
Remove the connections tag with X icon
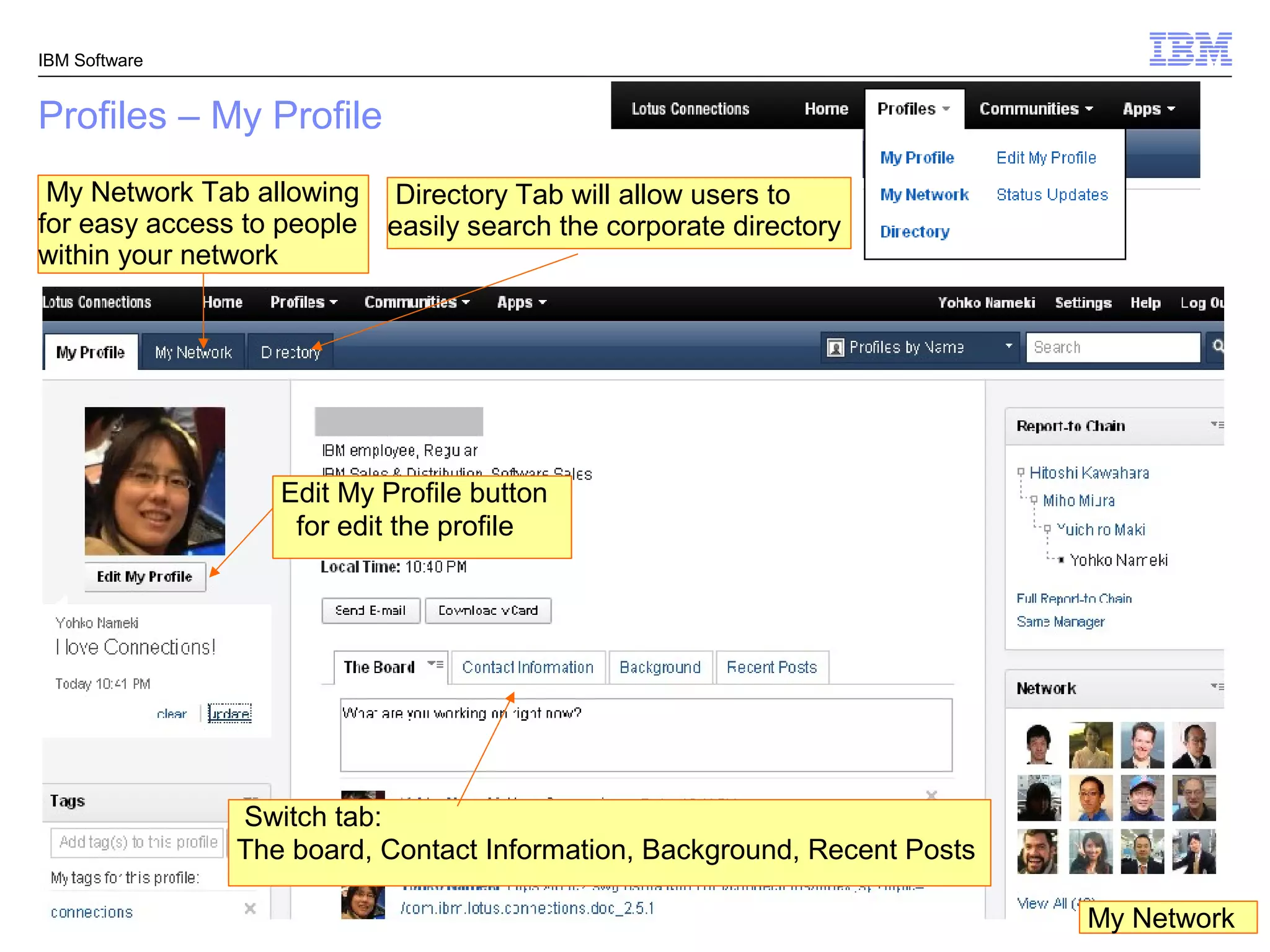pyautogui.click(x=250, y=909)
